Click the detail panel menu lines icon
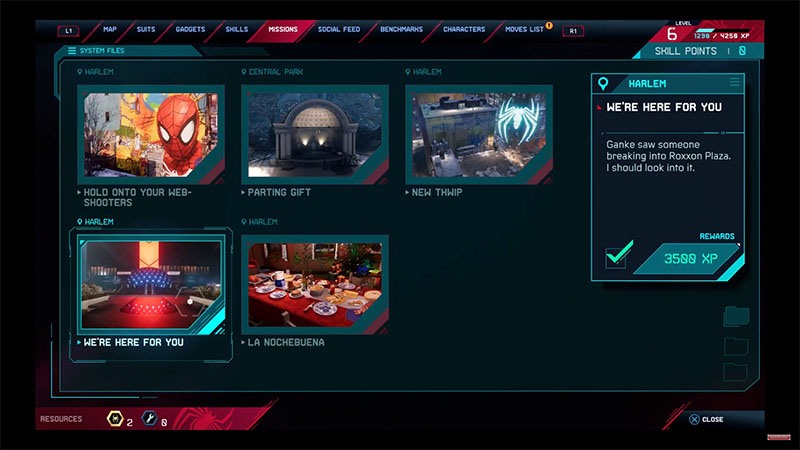This screenshot has height=450, width=800. 734,82
